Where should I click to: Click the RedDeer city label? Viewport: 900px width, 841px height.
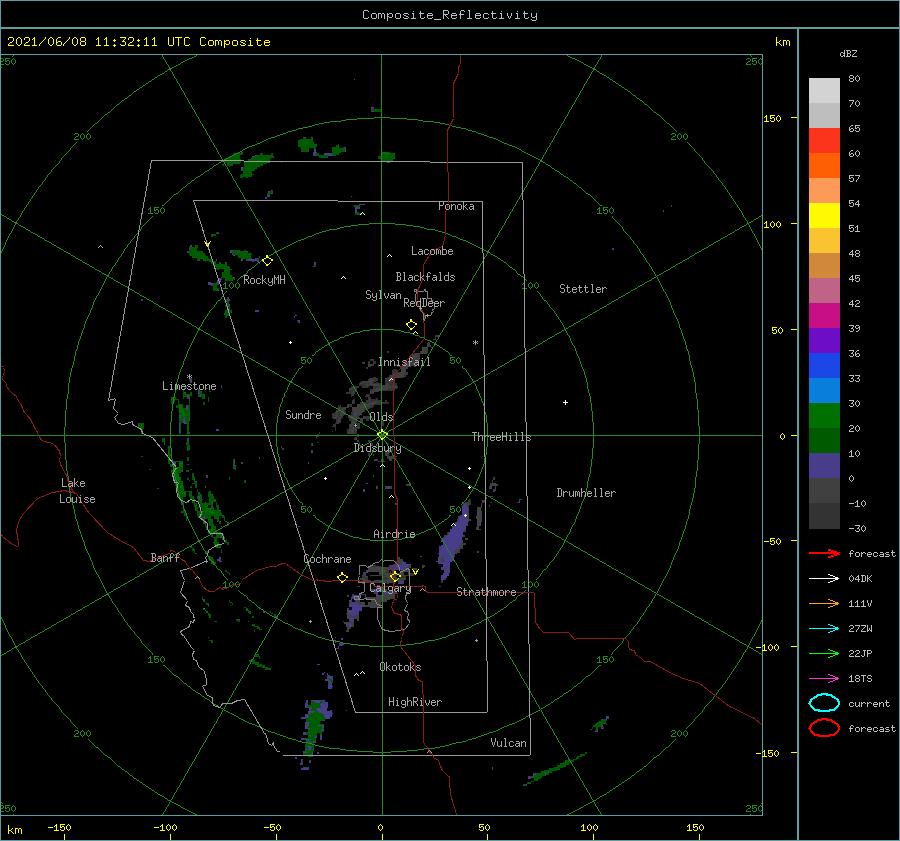(424, 303)
